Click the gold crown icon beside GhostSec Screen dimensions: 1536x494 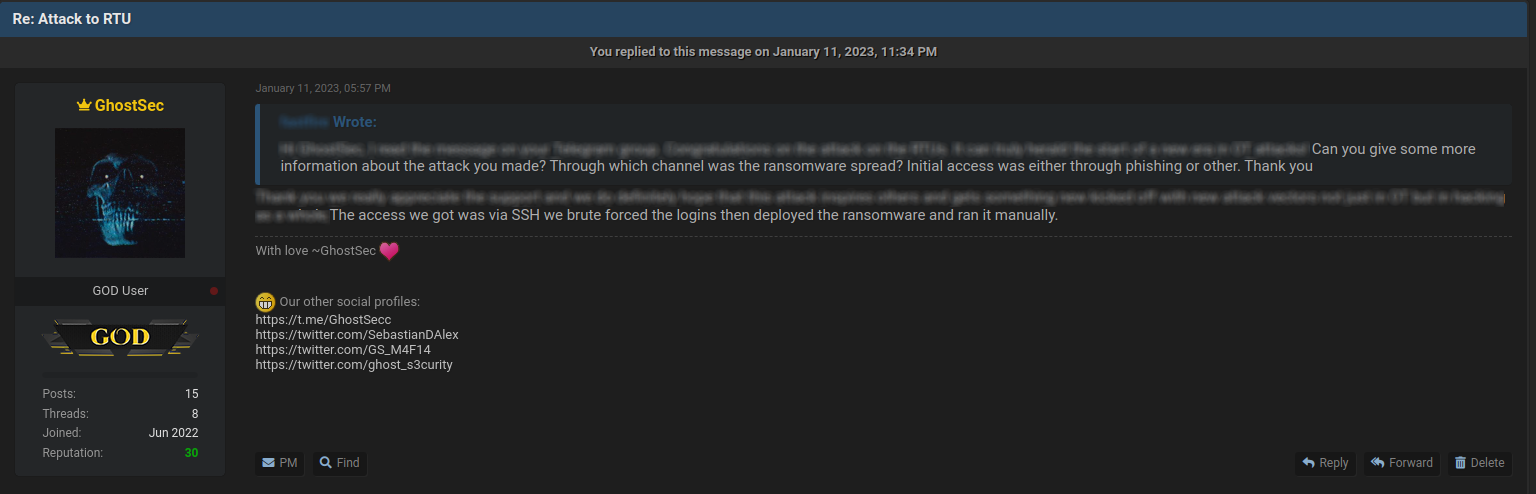click(x=84, y=105)
